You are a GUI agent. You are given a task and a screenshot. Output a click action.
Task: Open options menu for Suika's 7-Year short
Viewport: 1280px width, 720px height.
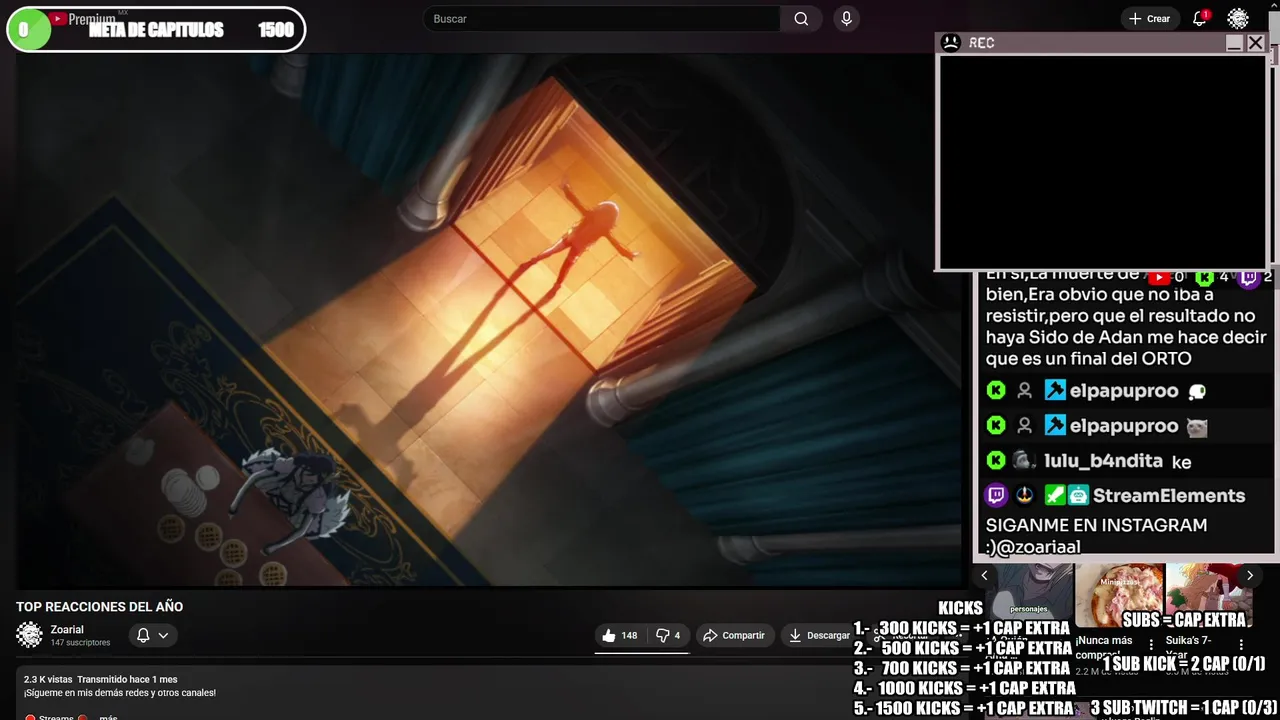pos(1241,645)
